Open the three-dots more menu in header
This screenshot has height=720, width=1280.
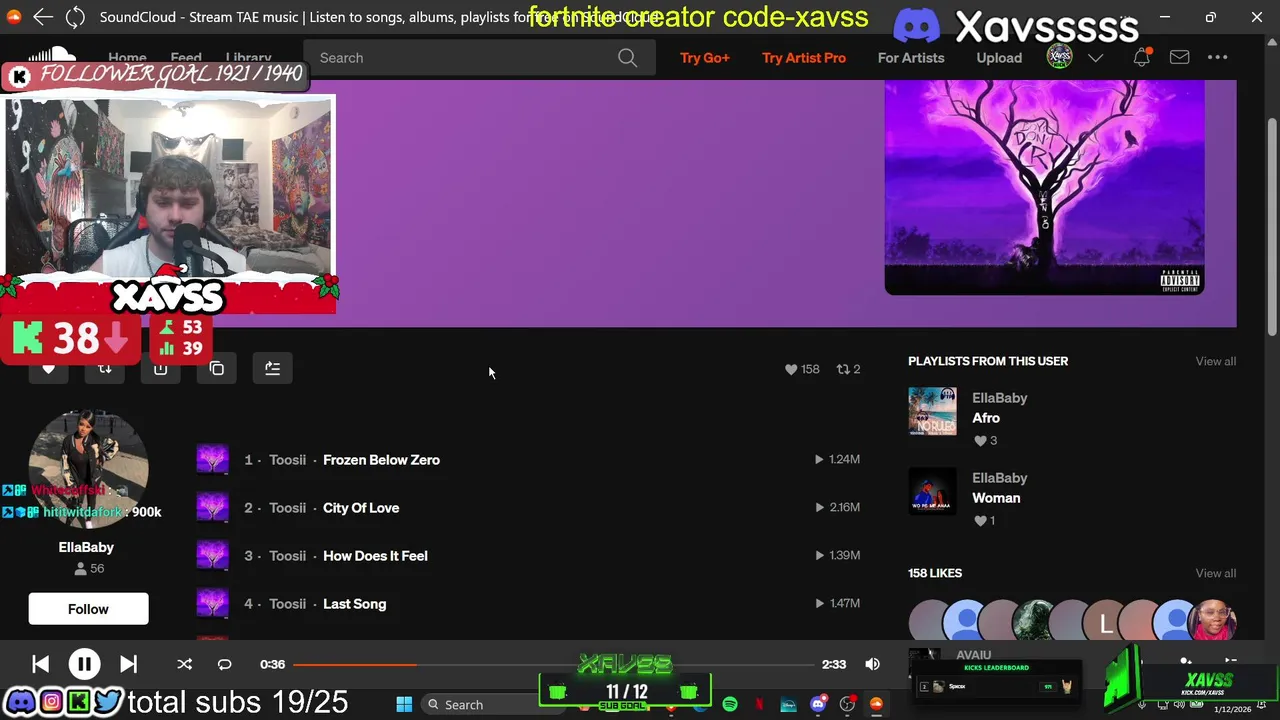(1218, 58)
